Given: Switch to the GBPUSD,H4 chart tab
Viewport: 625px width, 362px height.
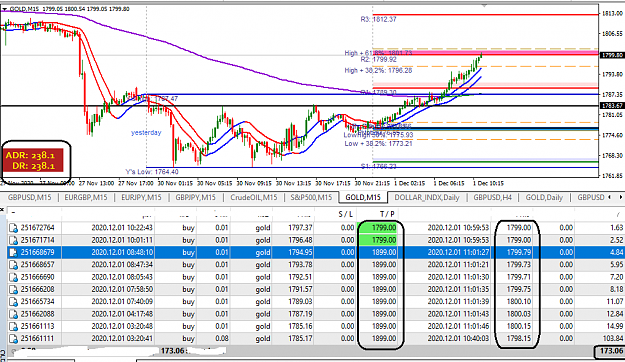Looking at the screenshot, I should tap(492, 197).
